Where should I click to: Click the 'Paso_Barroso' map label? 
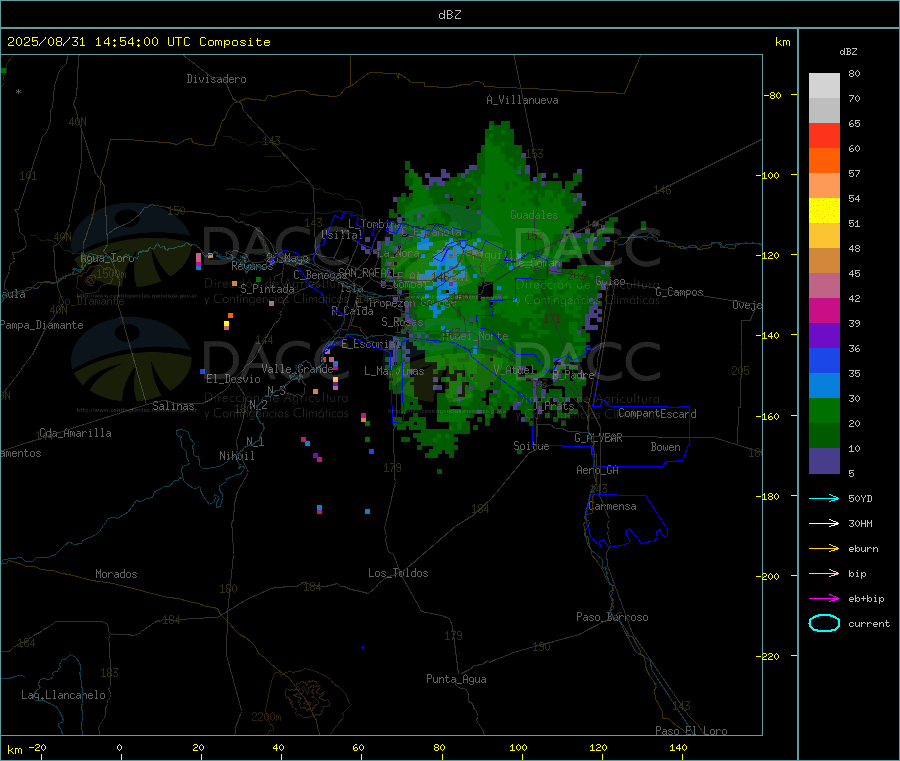coord(612,617)
